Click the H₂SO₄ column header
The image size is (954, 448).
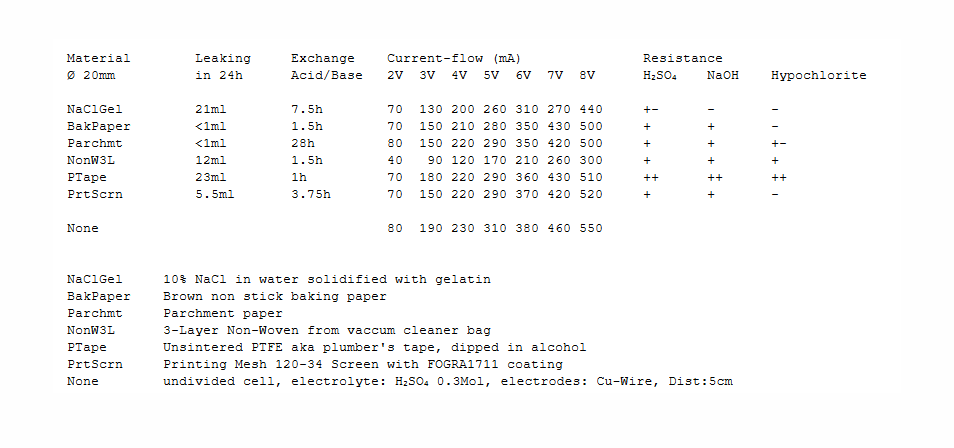pyautogui.click(x=660, y=75)
